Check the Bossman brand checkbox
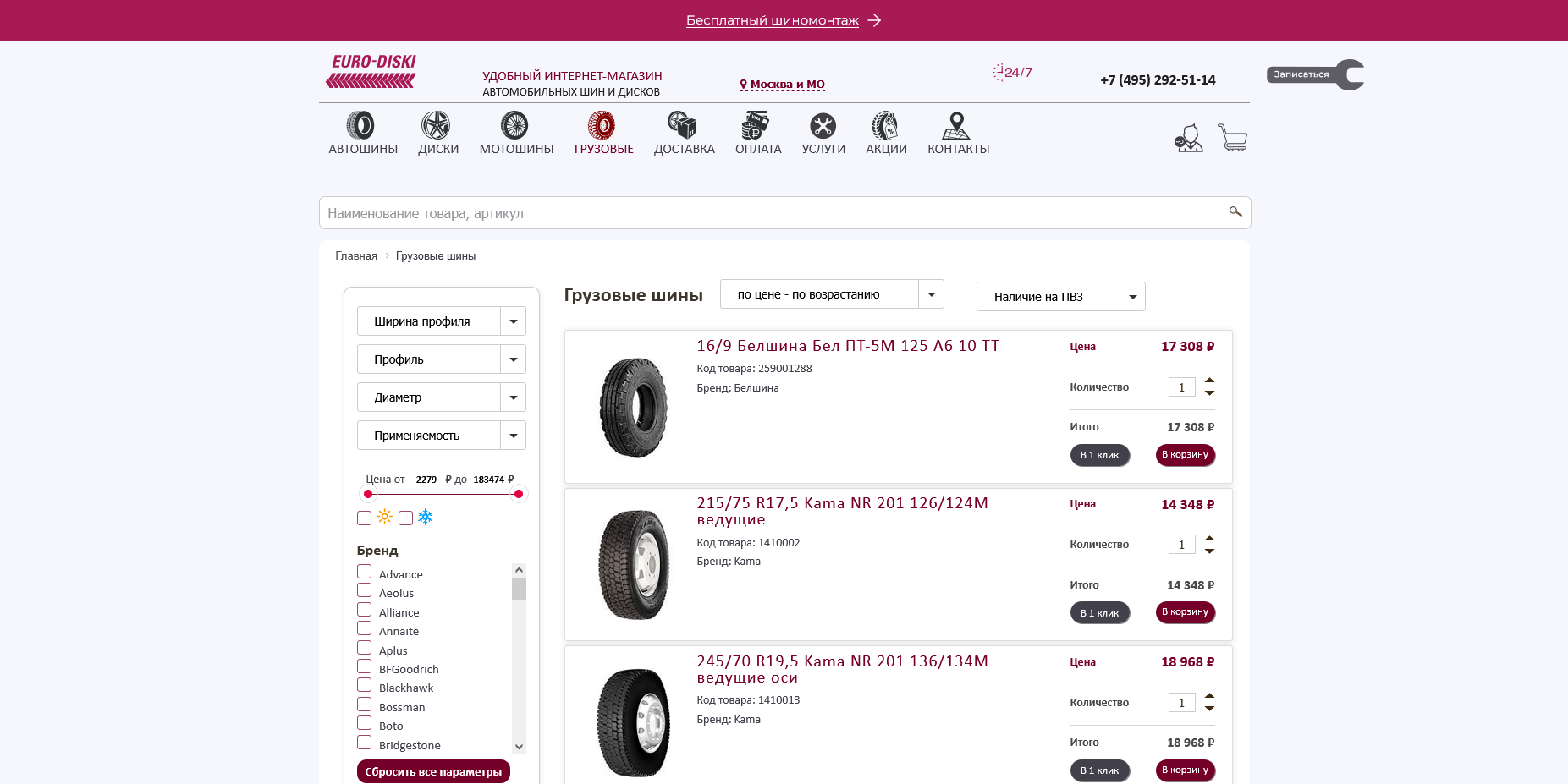Image resolution: width=1568 pixels, height=784 pixels. (365, 705)
